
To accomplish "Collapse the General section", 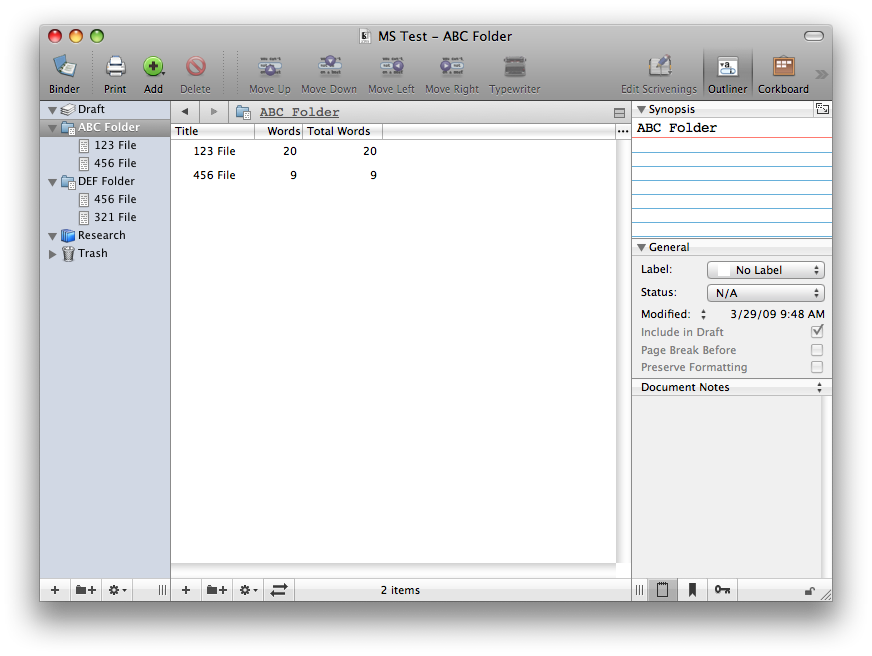I will (x=641, y=247).
